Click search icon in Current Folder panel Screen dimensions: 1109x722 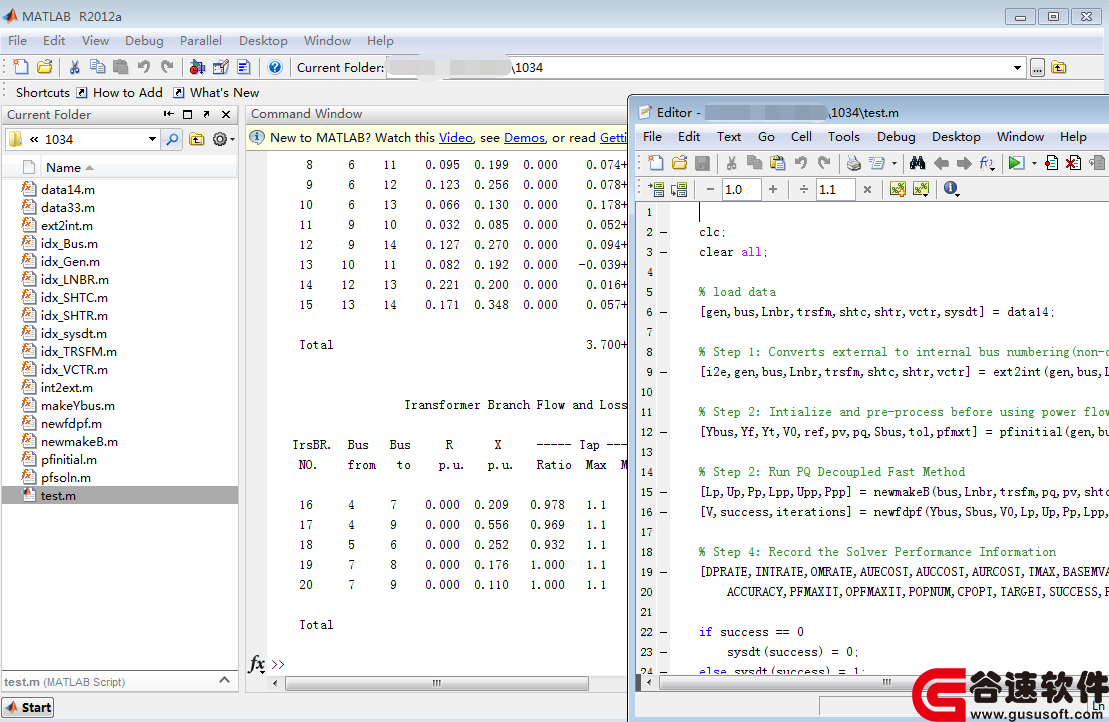(172, 139)
